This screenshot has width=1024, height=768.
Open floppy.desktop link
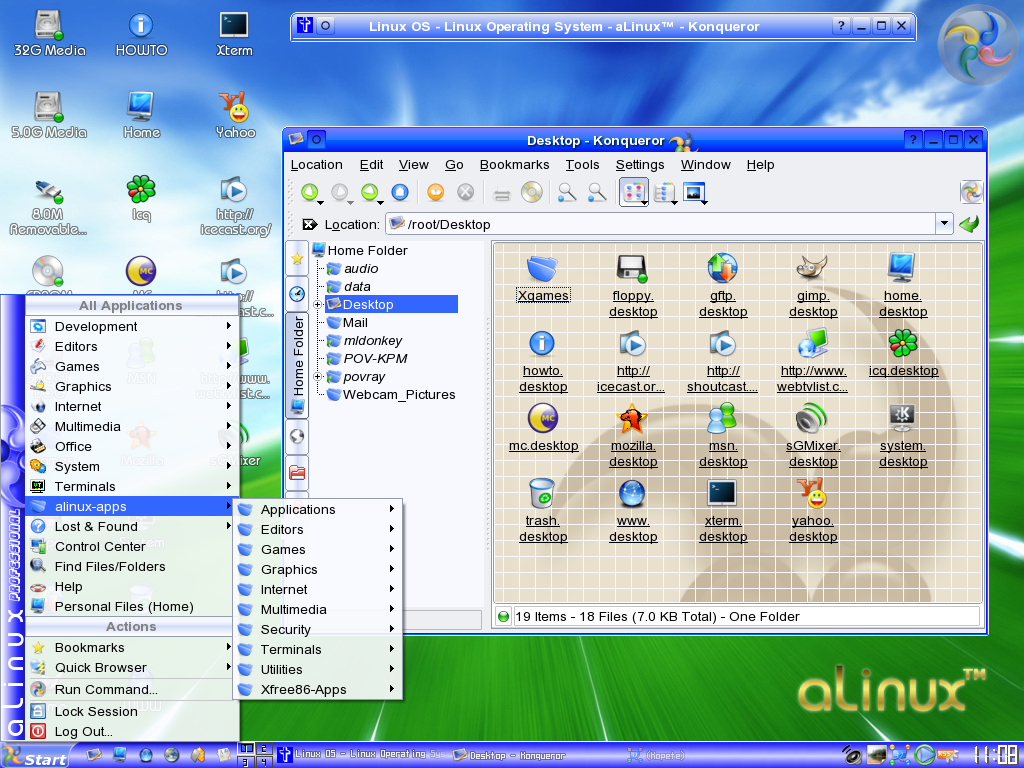(x=633, y=304)
